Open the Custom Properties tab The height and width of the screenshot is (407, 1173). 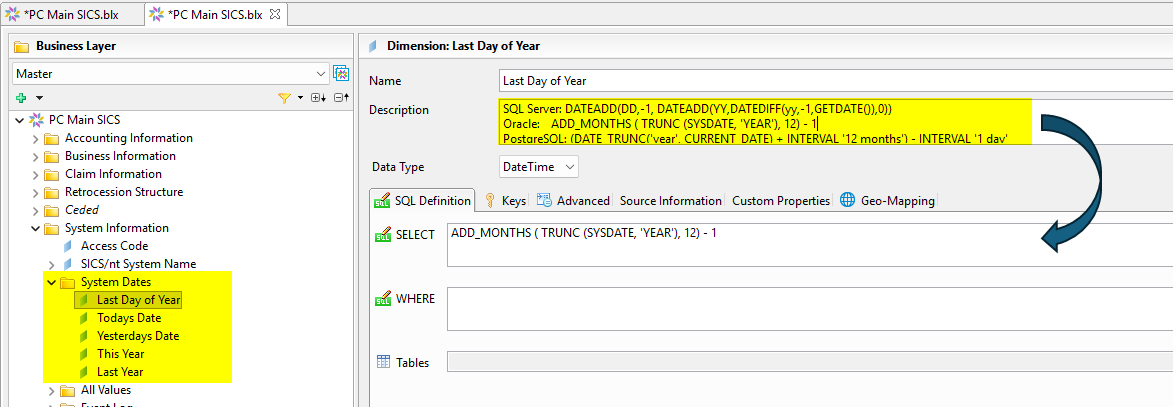point(781,201)
